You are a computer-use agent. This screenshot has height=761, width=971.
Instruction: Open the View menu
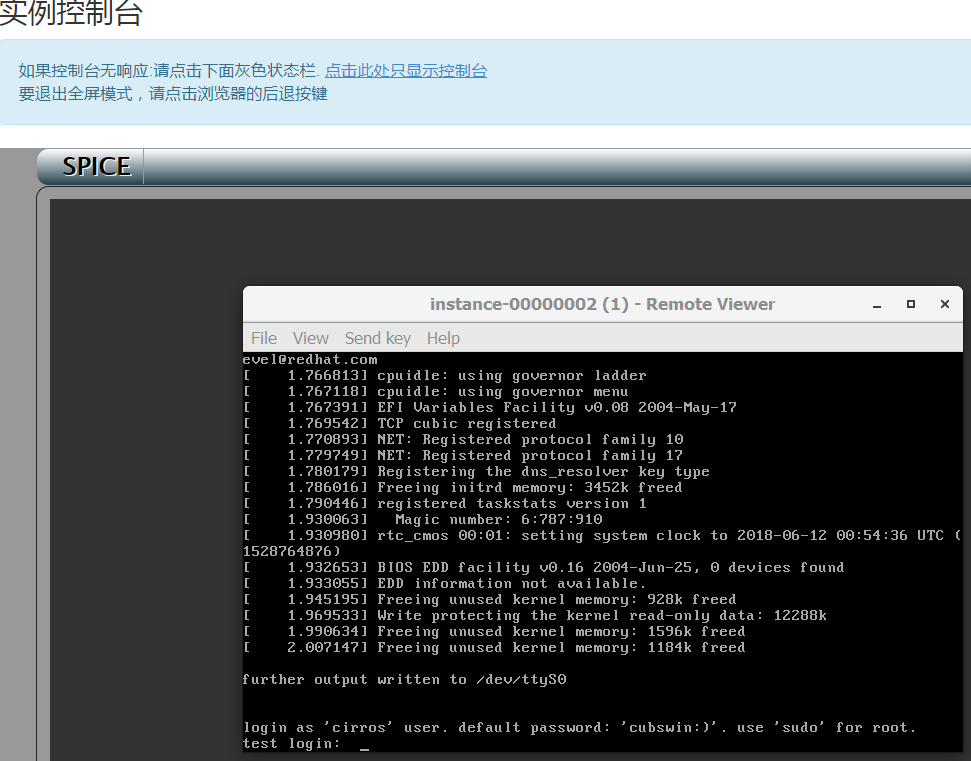310,338
